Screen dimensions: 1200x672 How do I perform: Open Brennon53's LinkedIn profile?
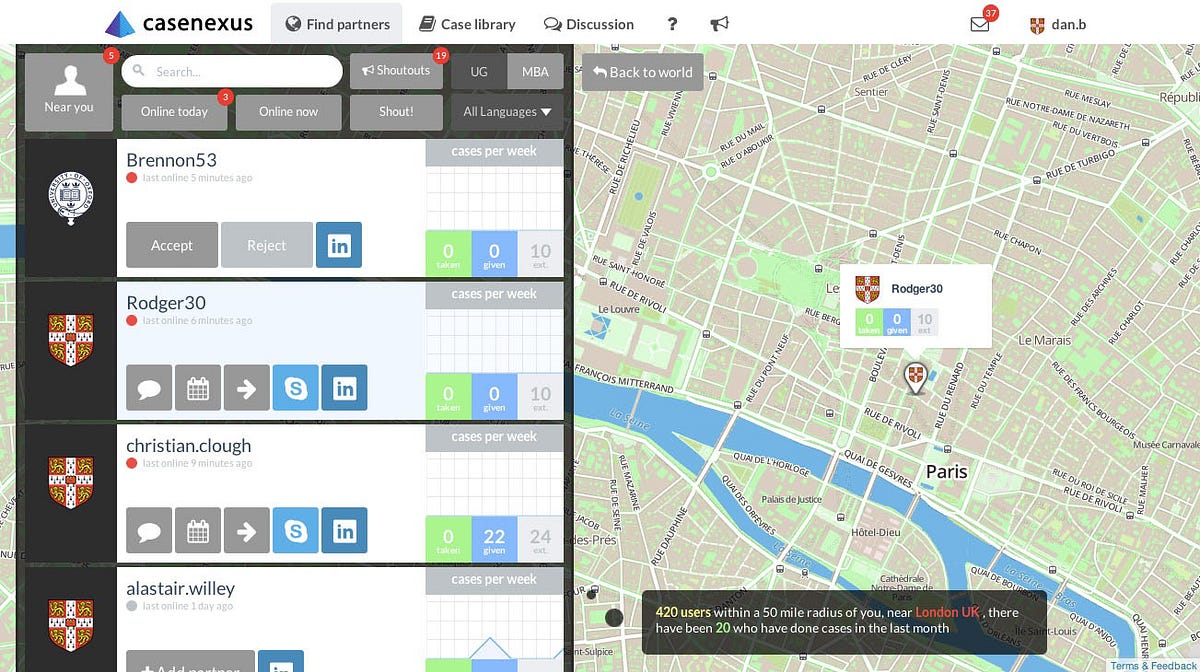339,245
